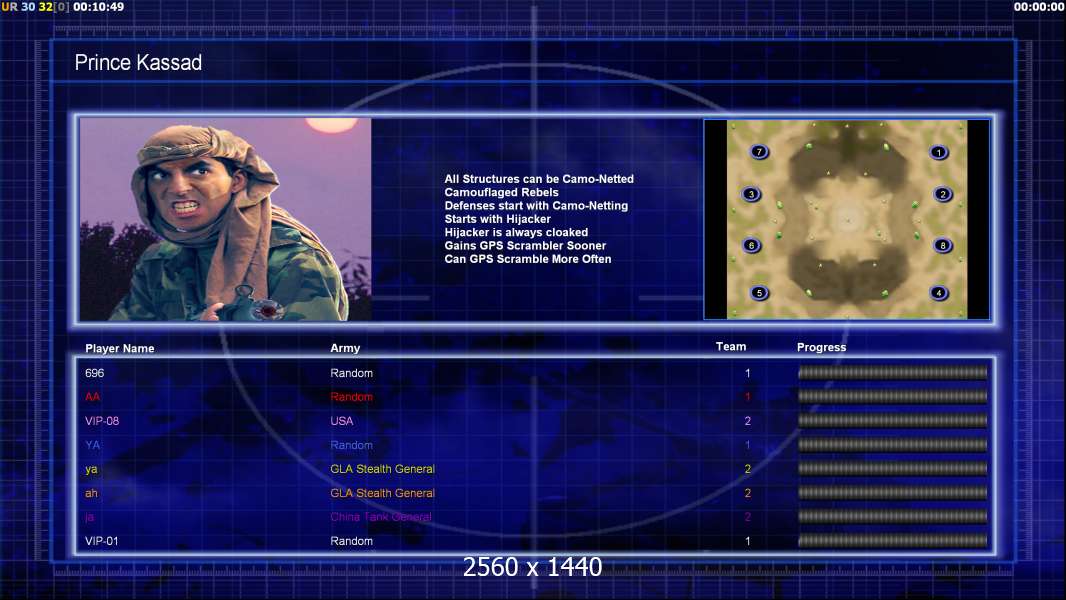1066x600 pixels.
Task: Click the progress bar for player ja
Action: pos(893,516)
